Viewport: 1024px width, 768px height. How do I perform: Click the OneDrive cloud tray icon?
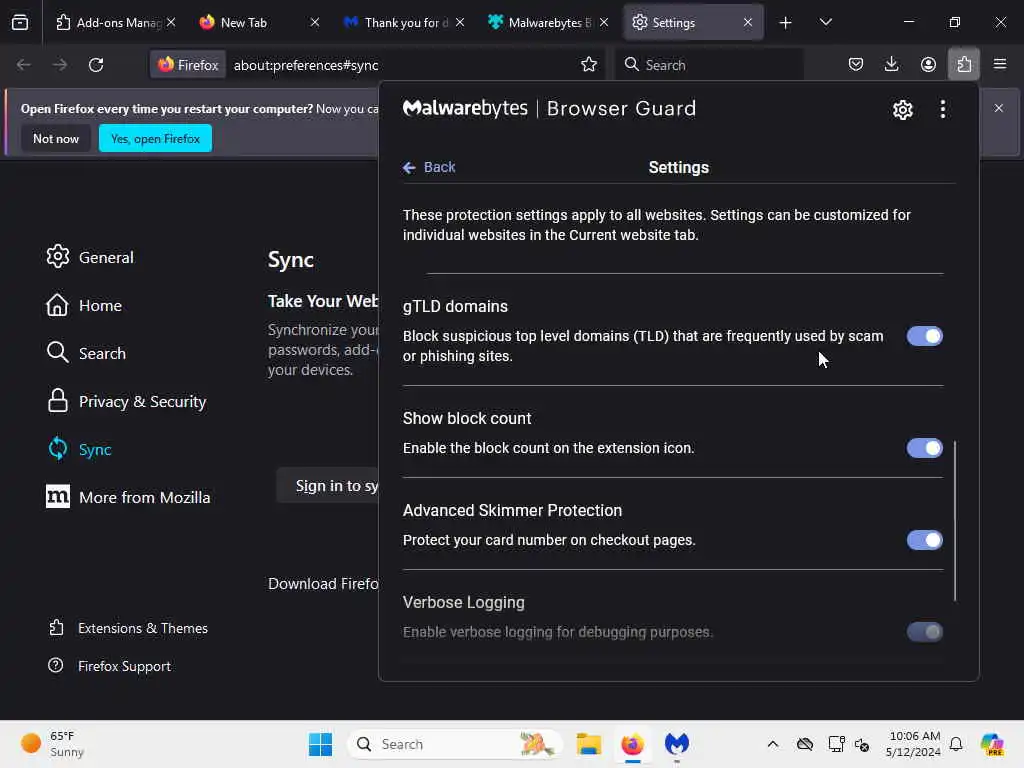pos(805,744)
